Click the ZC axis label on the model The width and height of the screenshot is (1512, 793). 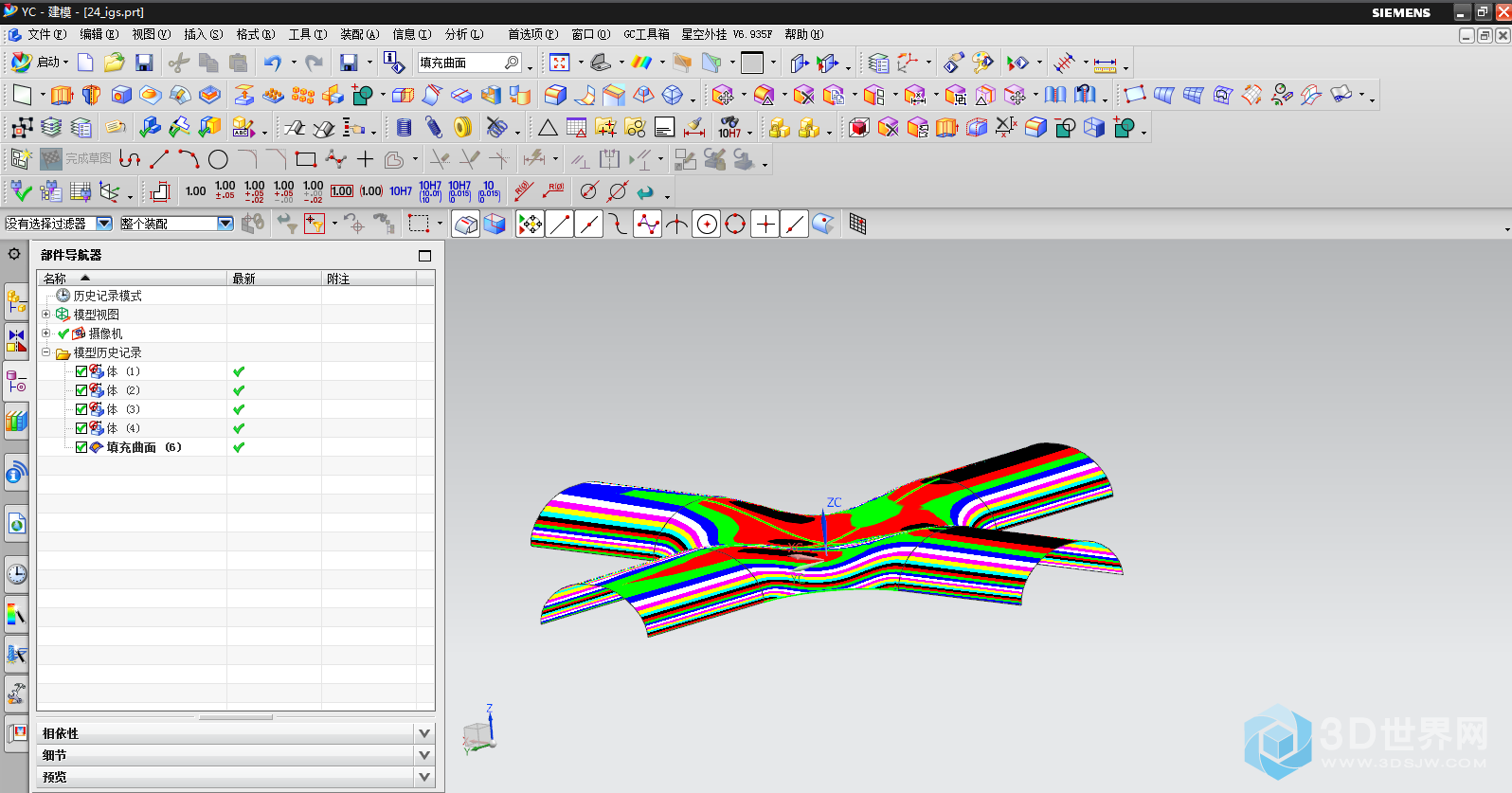click(x=834, y=502)
